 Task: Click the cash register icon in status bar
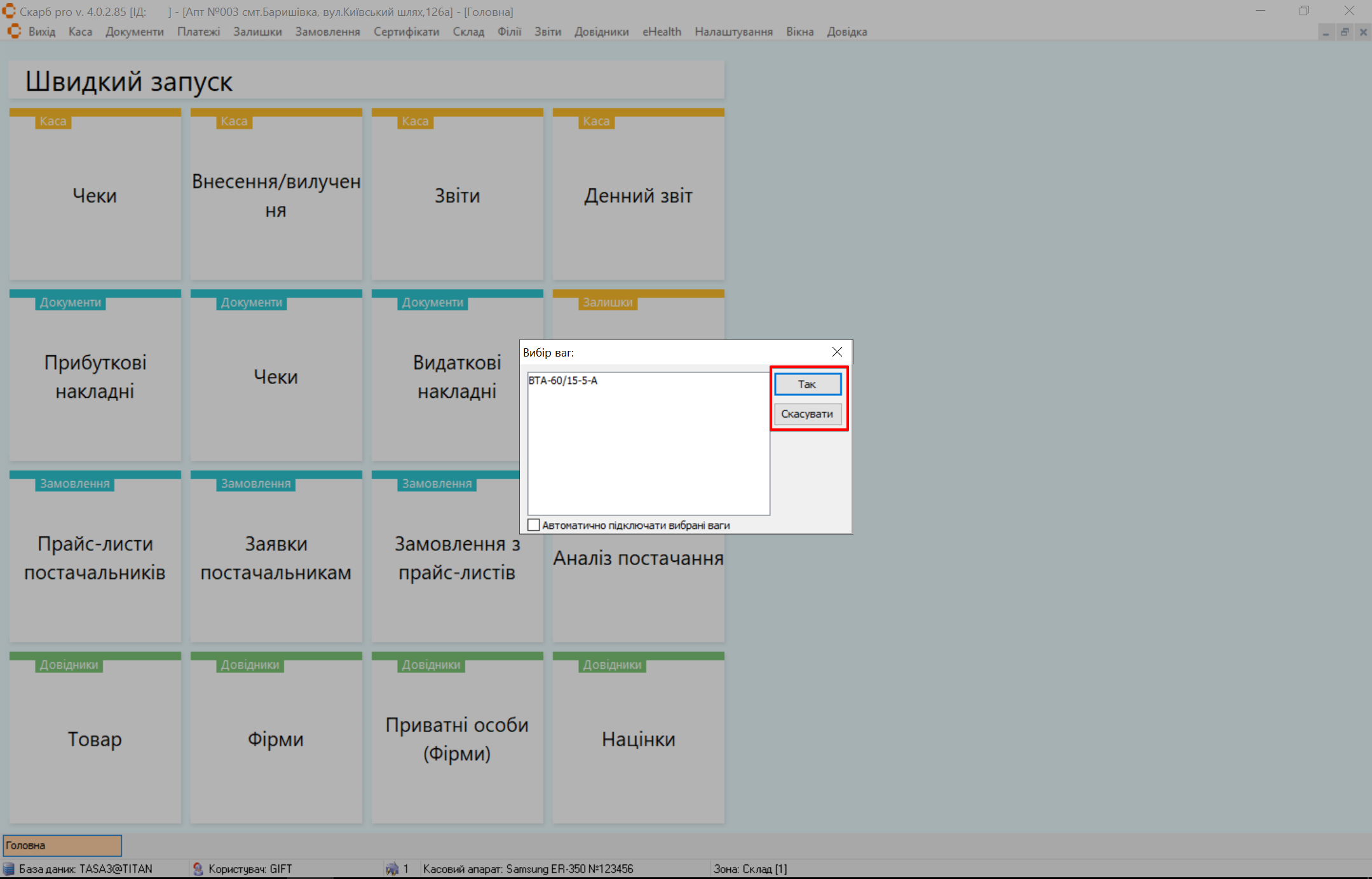click(392, 869)
